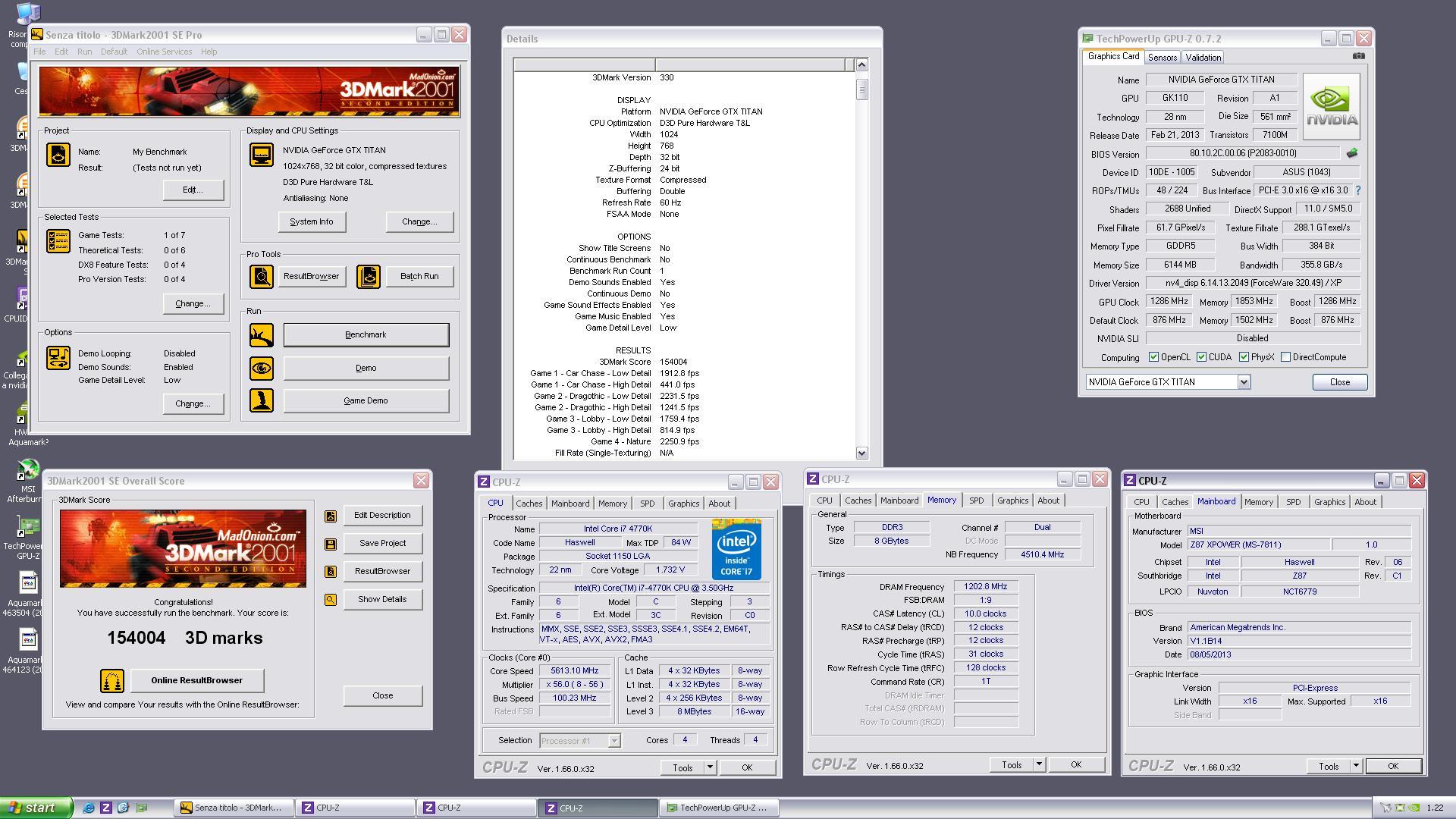Click the Benchmark button
The width and height of the screenshot is (1456, 819).
(x=366, y=334)
